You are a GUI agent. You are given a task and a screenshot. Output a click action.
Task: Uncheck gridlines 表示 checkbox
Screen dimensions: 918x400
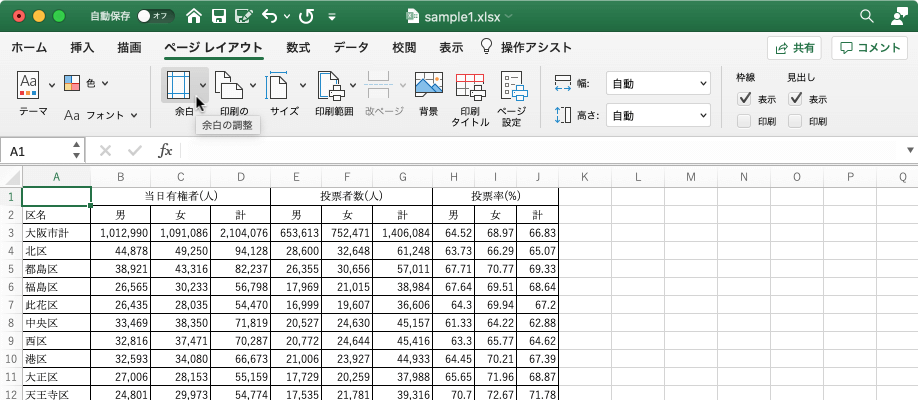[x=744, y=99]
